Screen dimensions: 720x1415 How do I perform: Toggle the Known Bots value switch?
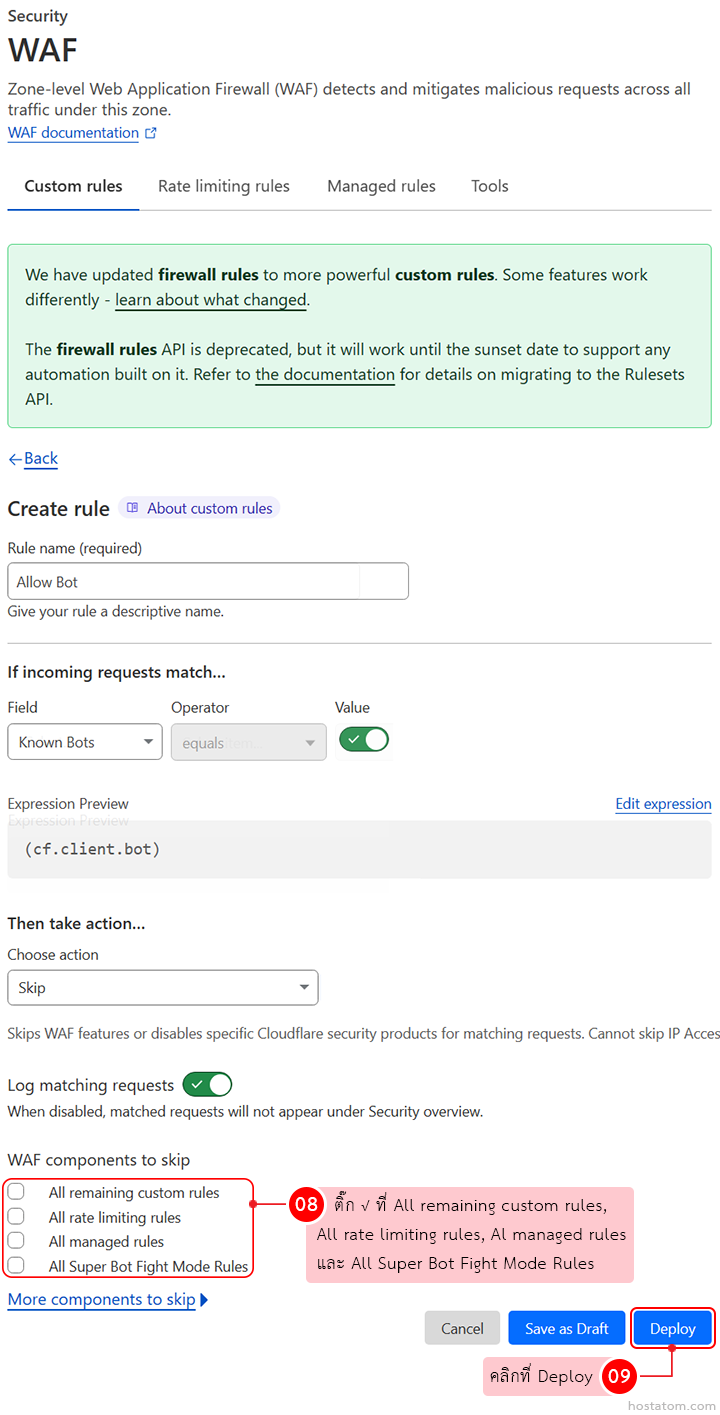[364, 740]
